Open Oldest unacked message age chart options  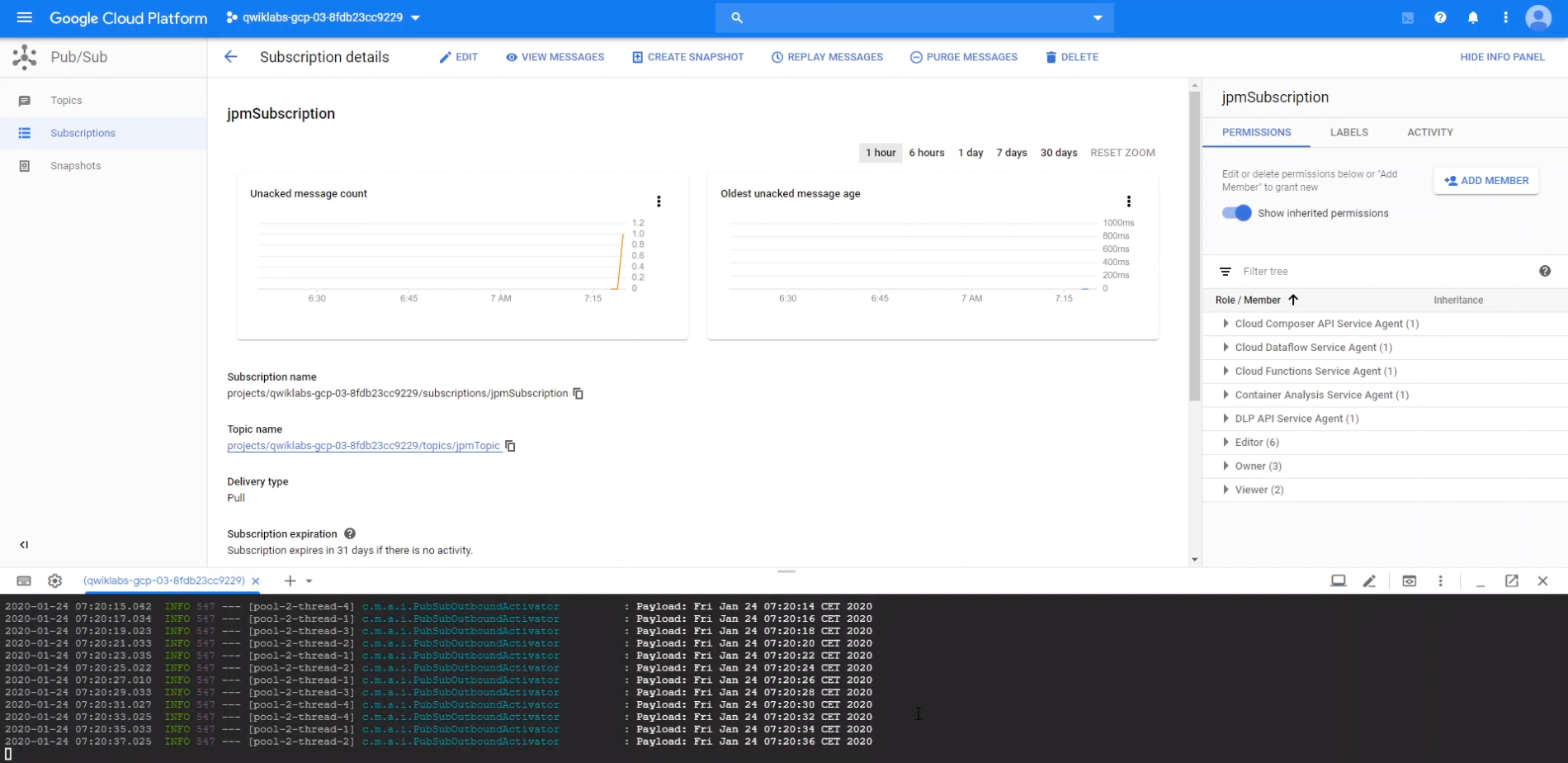1129,201
